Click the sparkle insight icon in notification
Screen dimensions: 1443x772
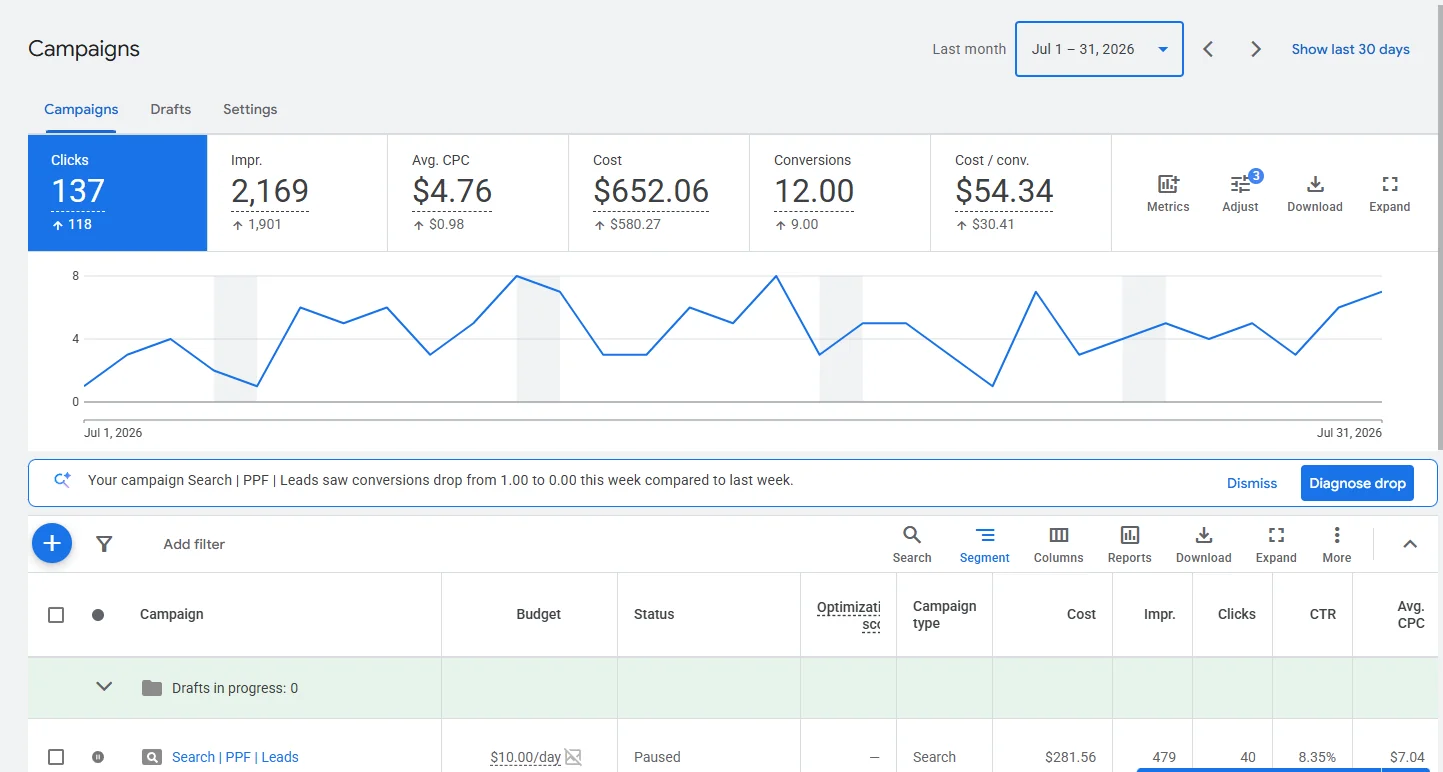[62, 480]
